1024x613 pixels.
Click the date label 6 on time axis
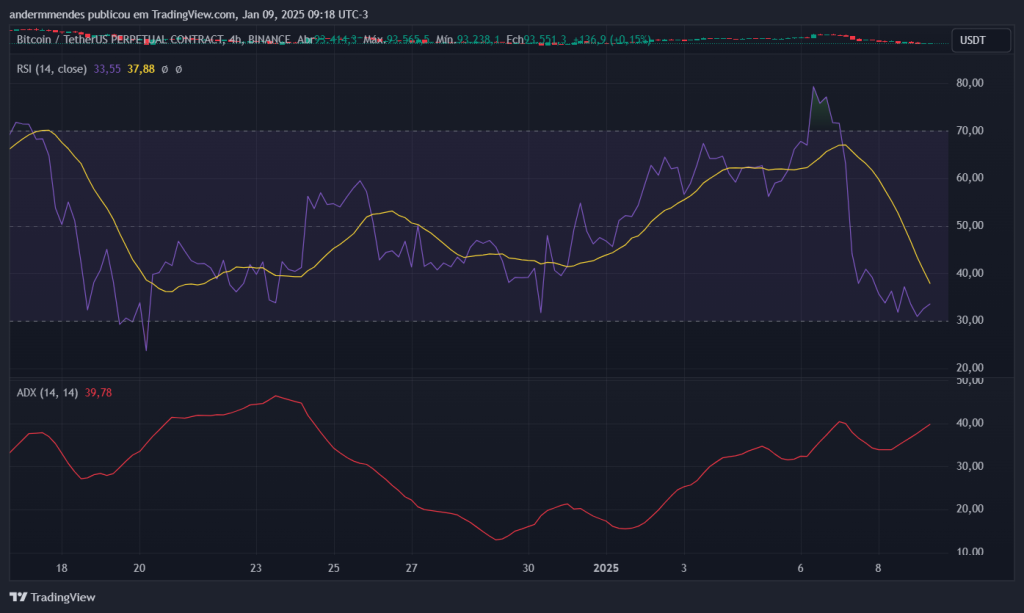coord(801,568)
